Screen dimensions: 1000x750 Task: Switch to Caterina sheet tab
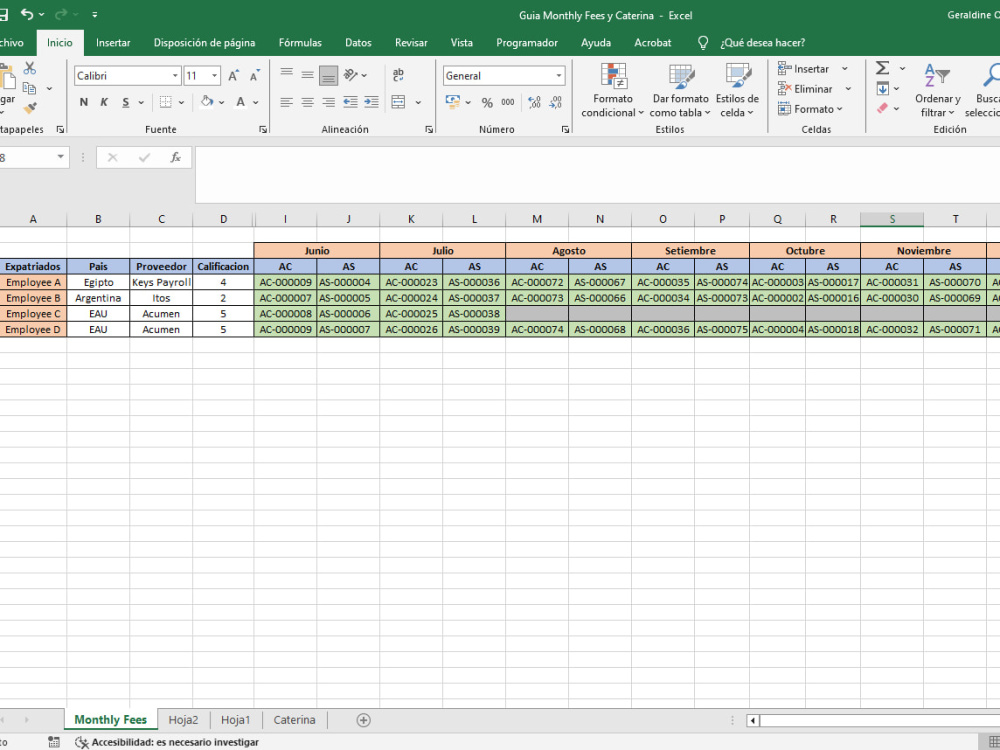(x=294, y=720)
